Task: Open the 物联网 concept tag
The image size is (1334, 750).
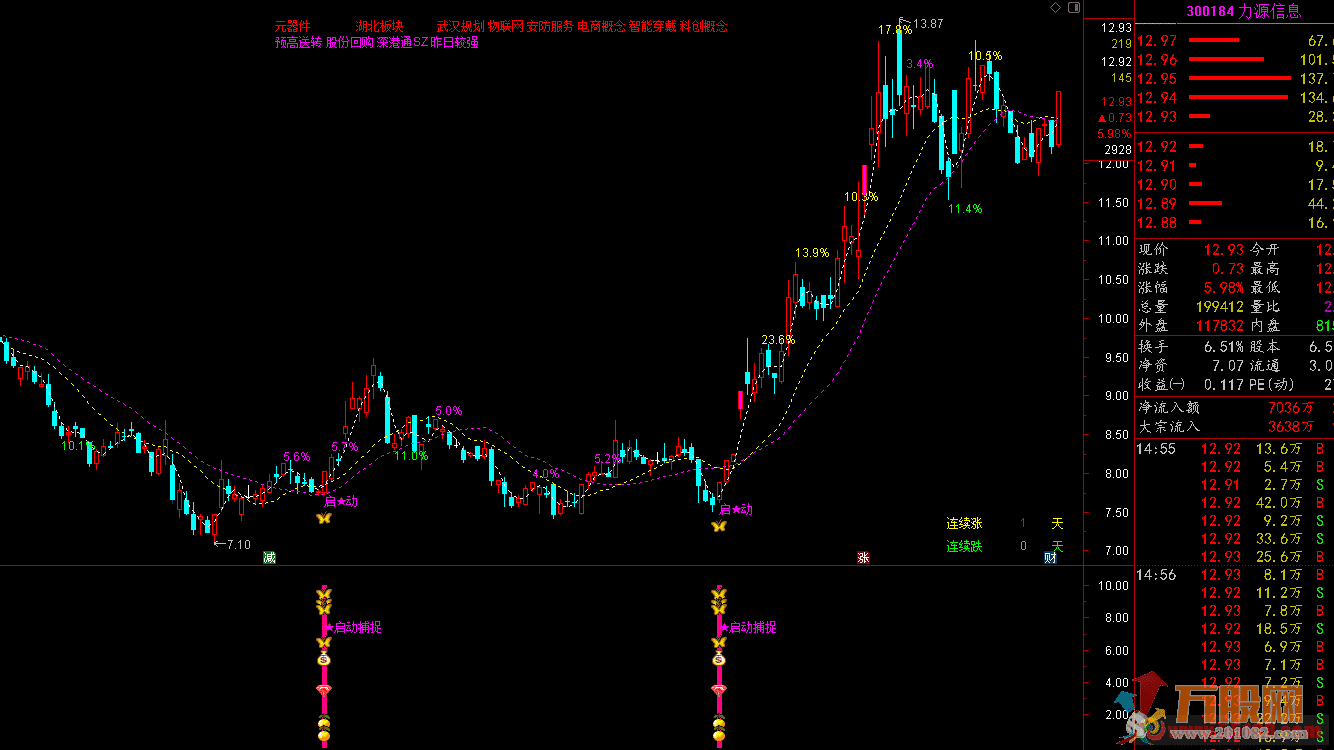Action: (506, 27)
